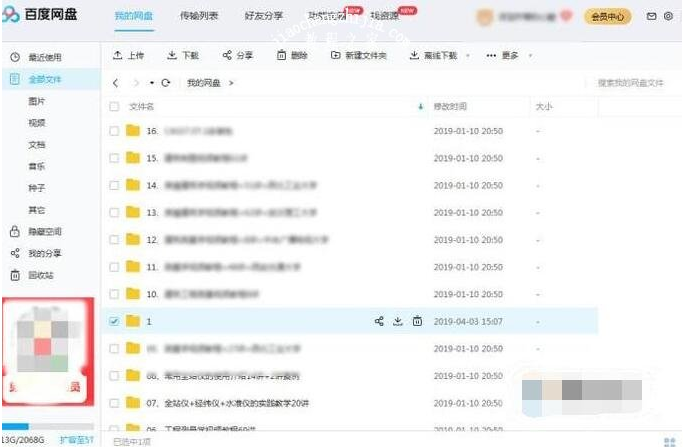Viewport: 689px width, 447px height.
Task: Click the storage usage progress bar
Action: point(47,426)
